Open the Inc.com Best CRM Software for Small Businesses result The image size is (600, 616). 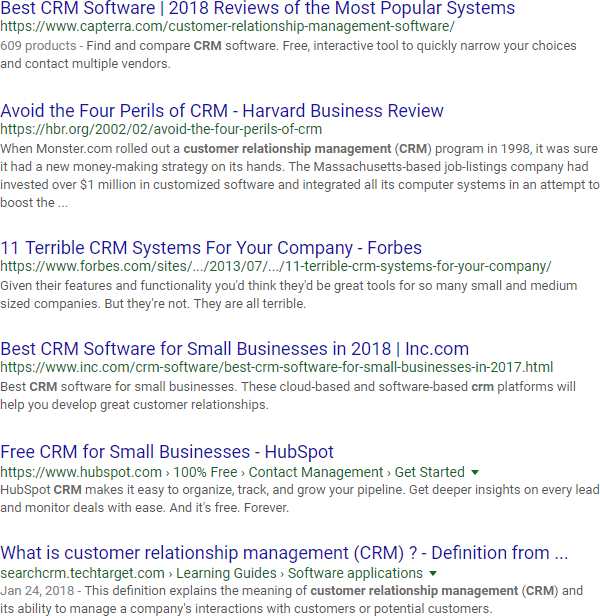point(234,349)
